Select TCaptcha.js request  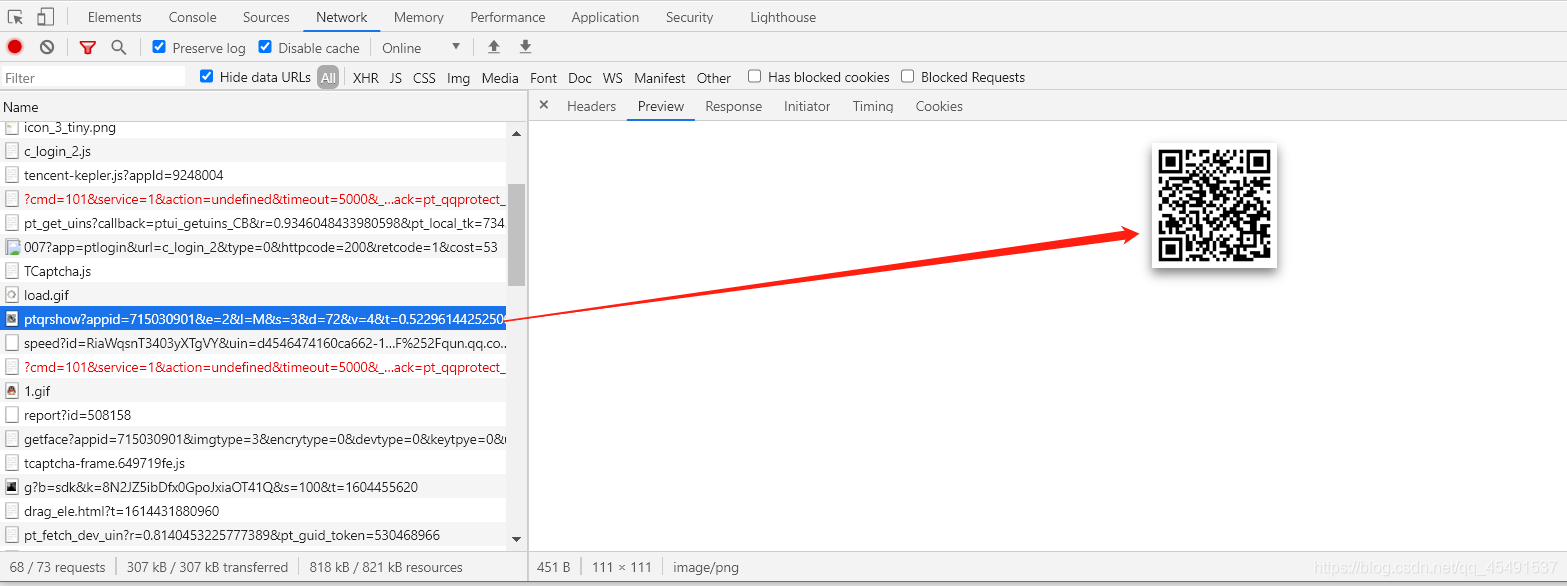pyautogui.click(x=253, y=271)
